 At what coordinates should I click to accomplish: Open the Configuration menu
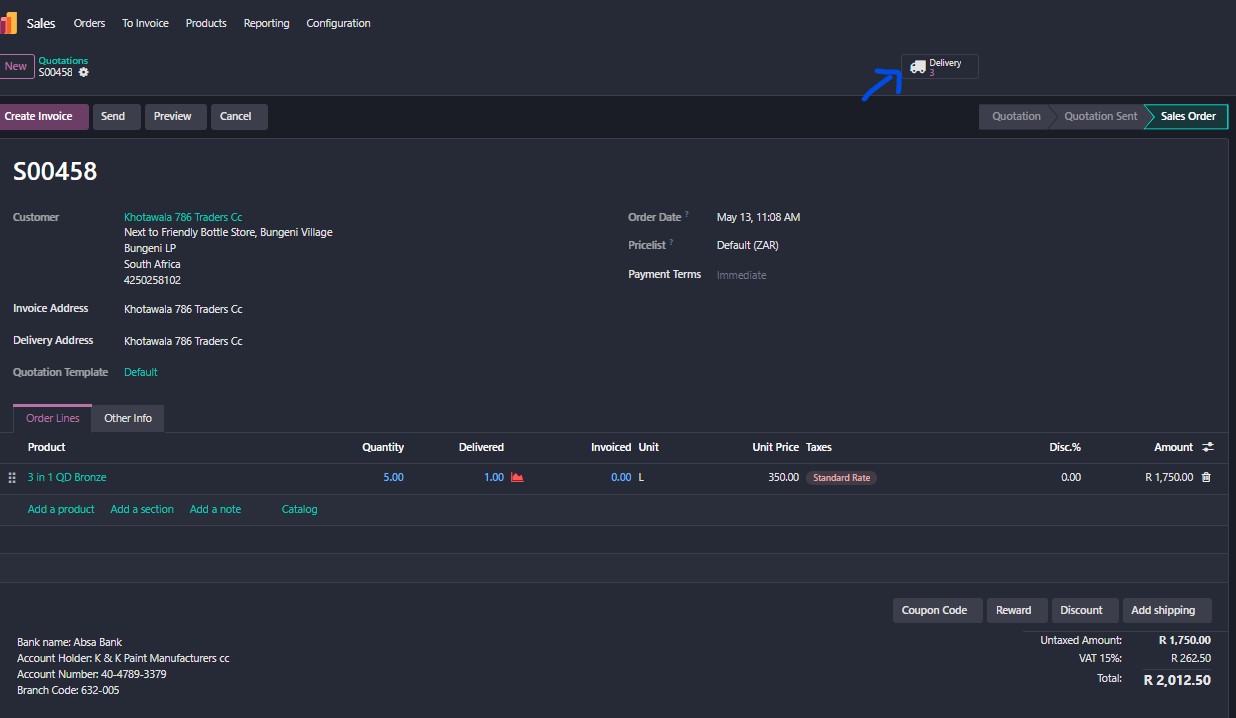tap(338, 23)
